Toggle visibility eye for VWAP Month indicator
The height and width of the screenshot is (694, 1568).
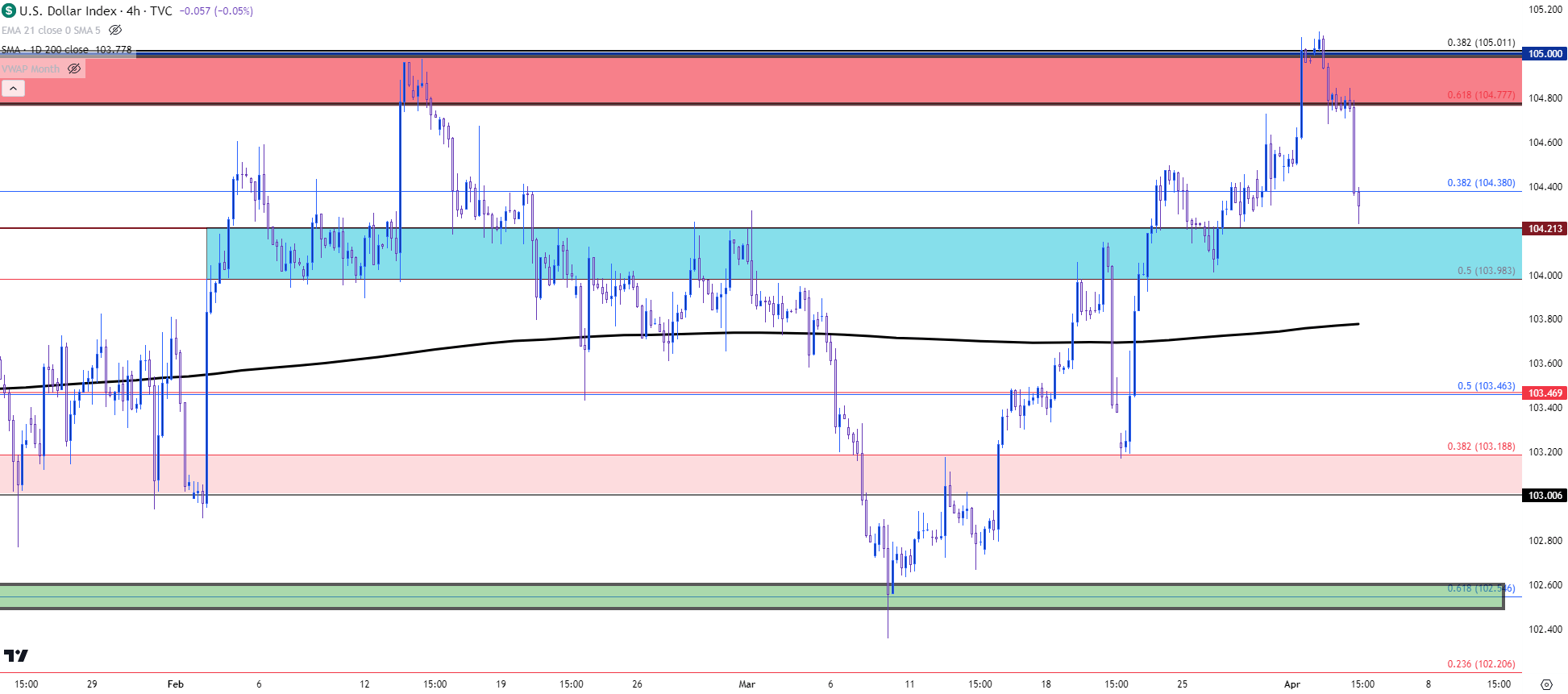point(74,69)
